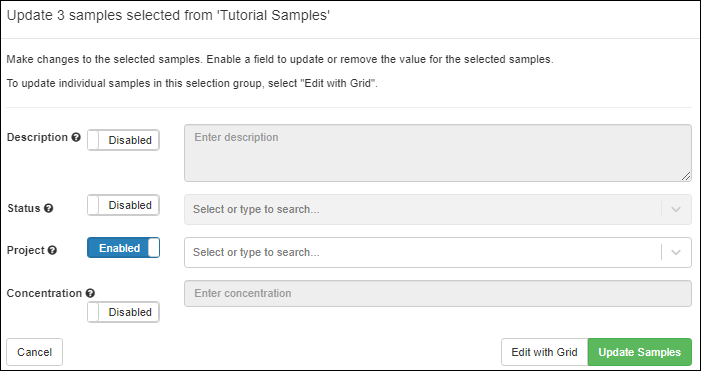Image resolution: width=701 pixels, height=371 pixels.
Task: Click the green Update Samples button
Action: [x=639, y=352]
